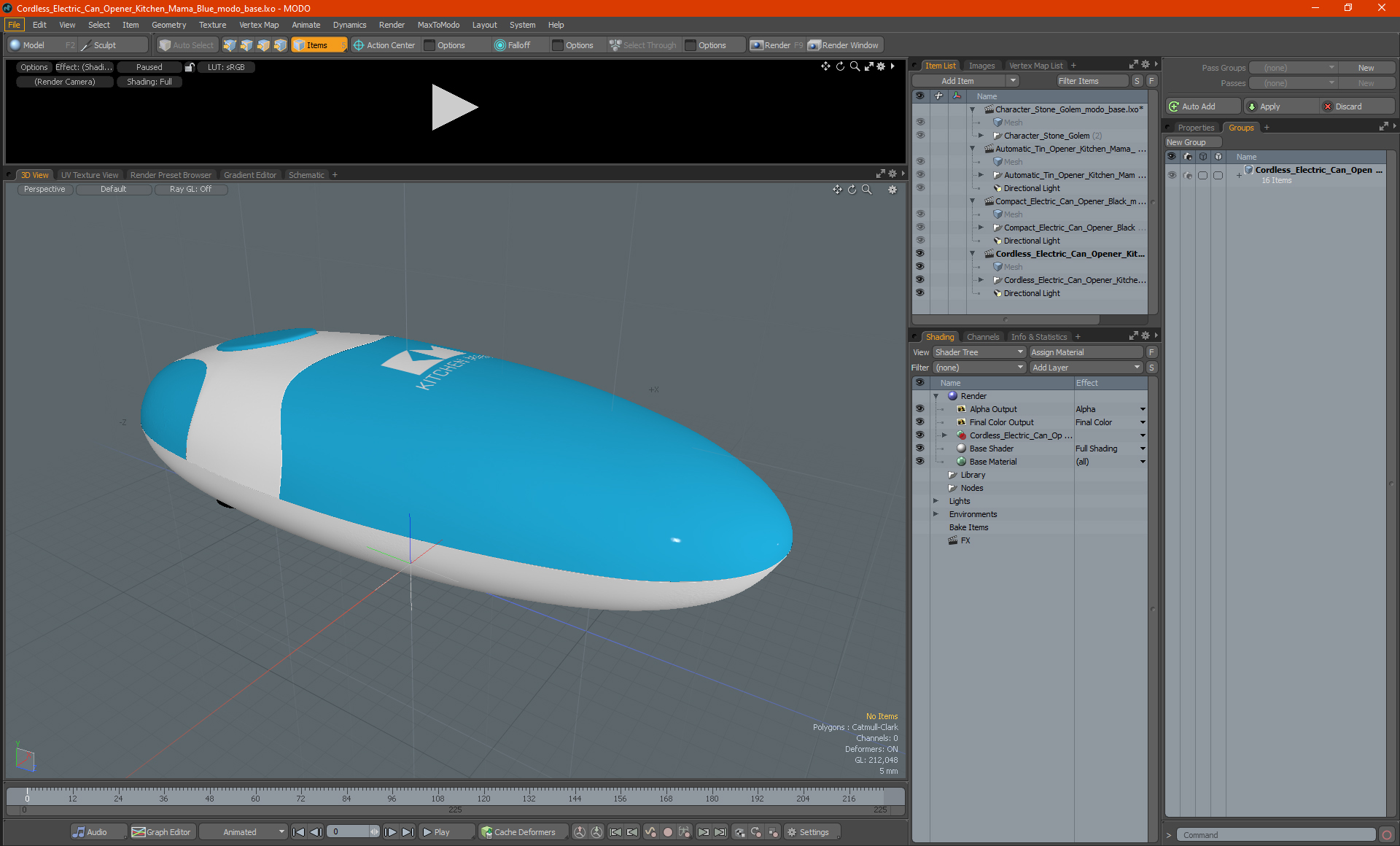The width and height of the screenshot is (1400, 846).
Task: Click record keyframe circle icon
Action: click(667, 832)
